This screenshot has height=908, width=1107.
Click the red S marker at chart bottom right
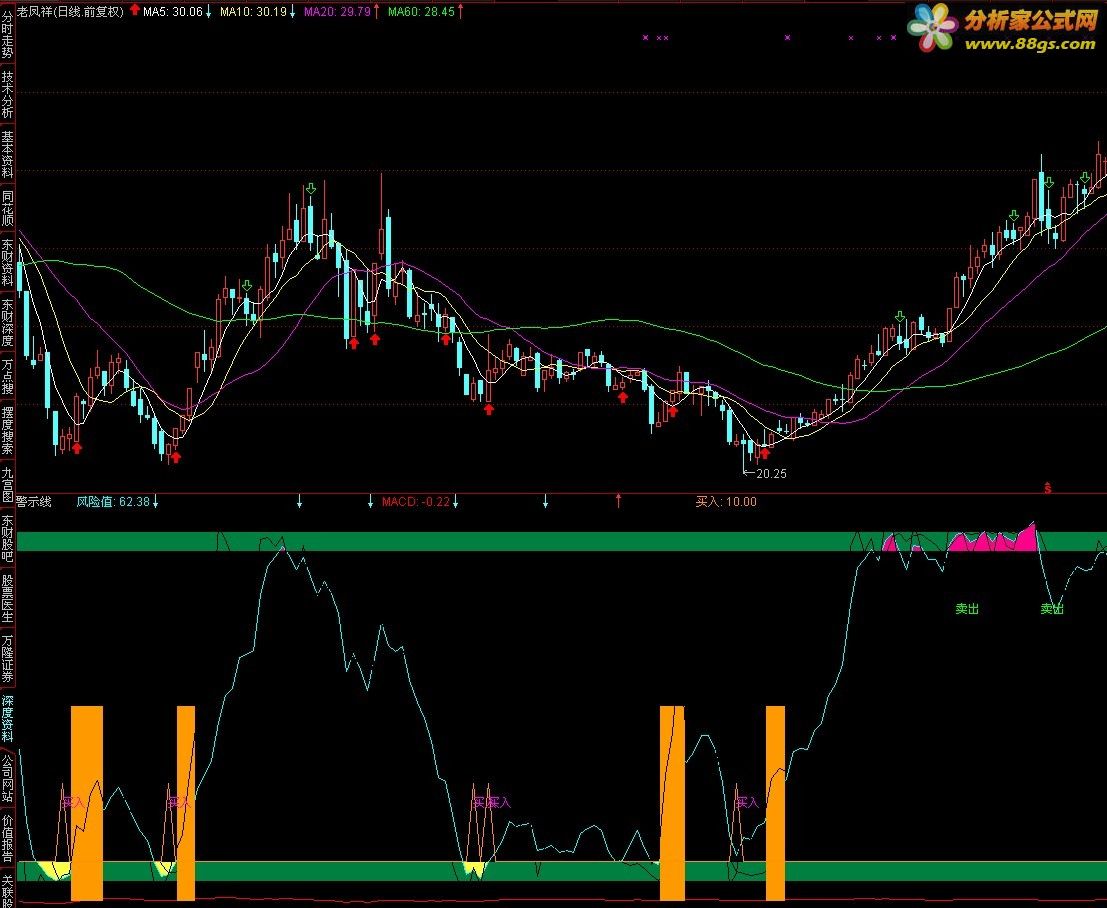coord(1048,487)
